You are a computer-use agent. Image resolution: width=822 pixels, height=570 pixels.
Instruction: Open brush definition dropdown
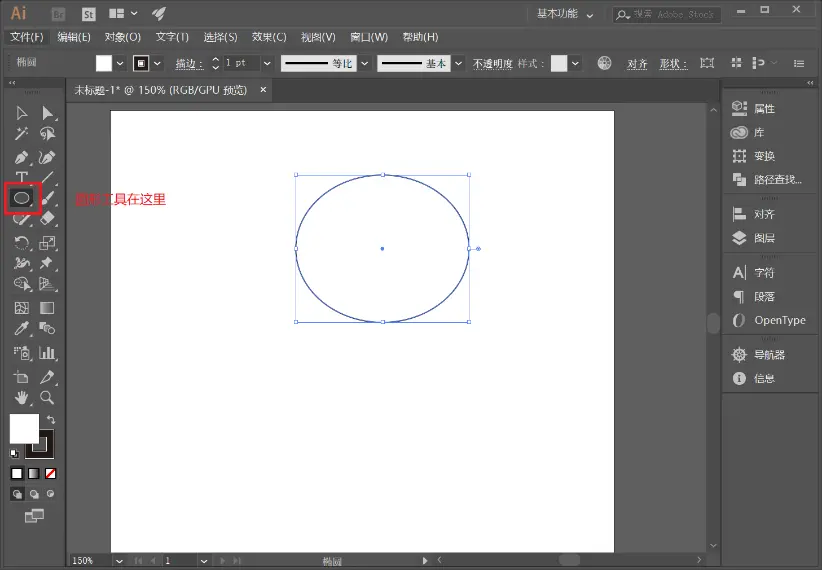[459, 63]
